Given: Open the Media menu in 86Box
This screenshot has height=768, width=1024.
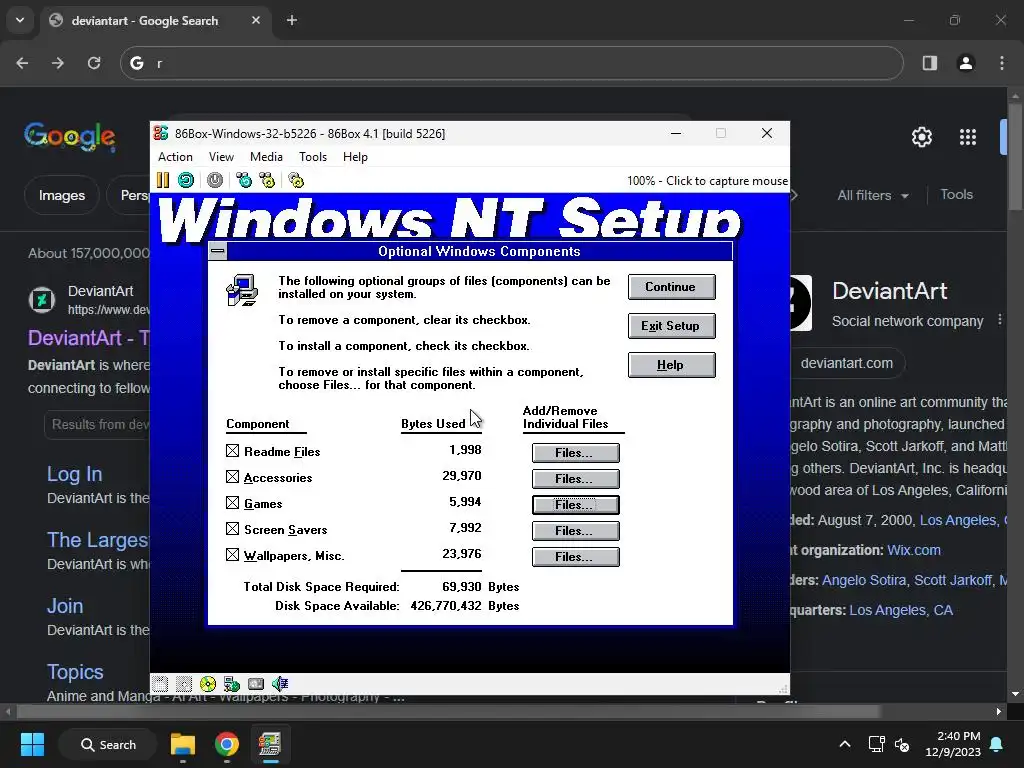Looking at the screenshot, I should coord(266,157).
